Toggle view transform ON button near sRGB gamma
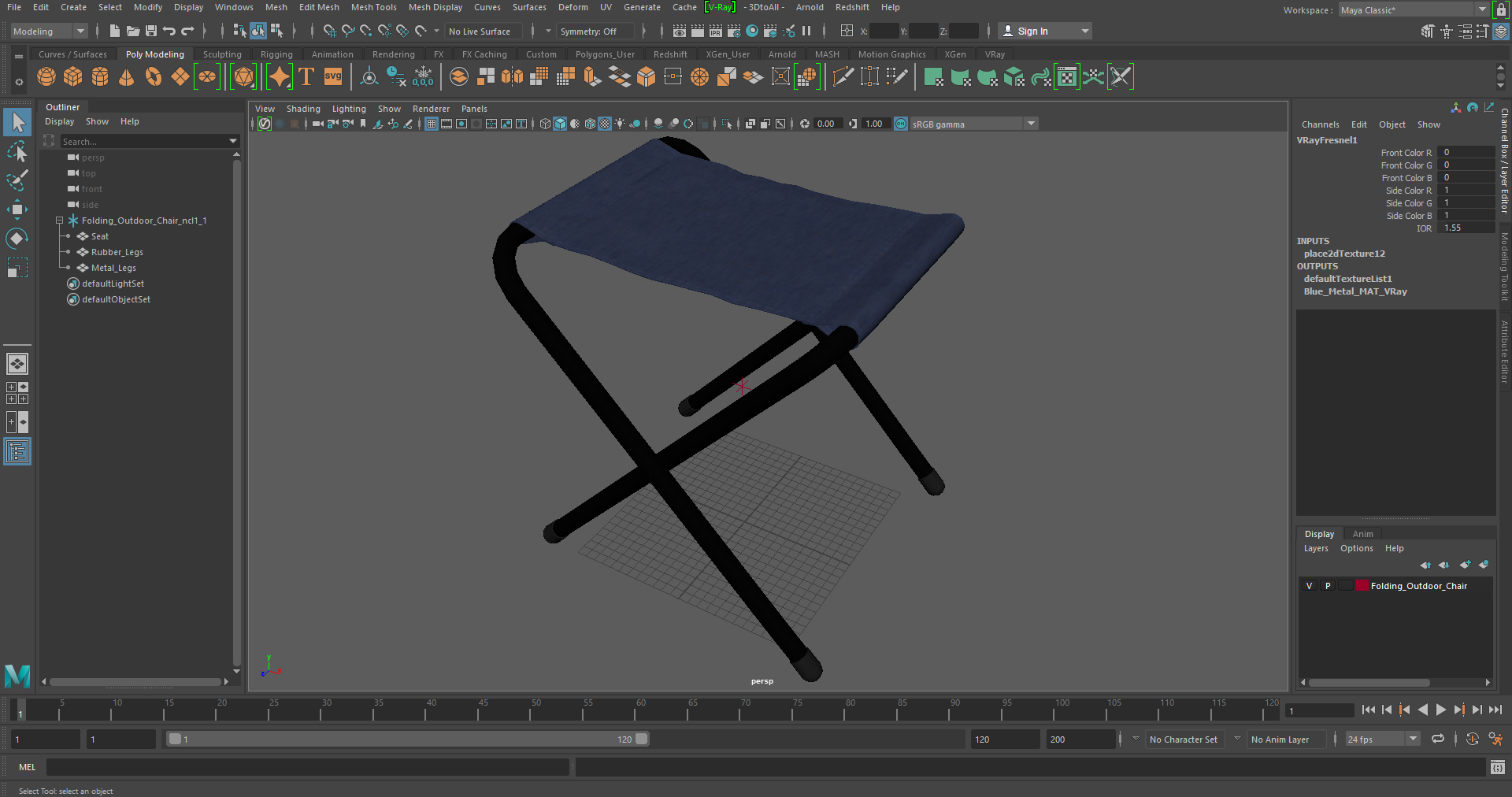1512x797 pixels. pyautogui.click(x=901, y=124)
